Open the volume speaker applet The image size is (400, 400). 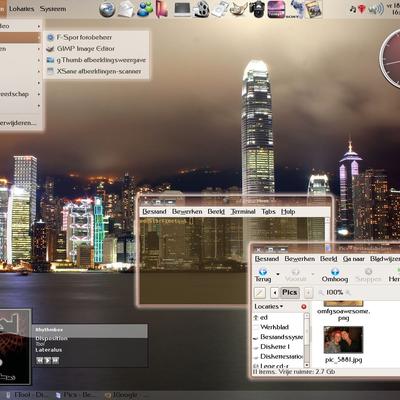[376, 9]
